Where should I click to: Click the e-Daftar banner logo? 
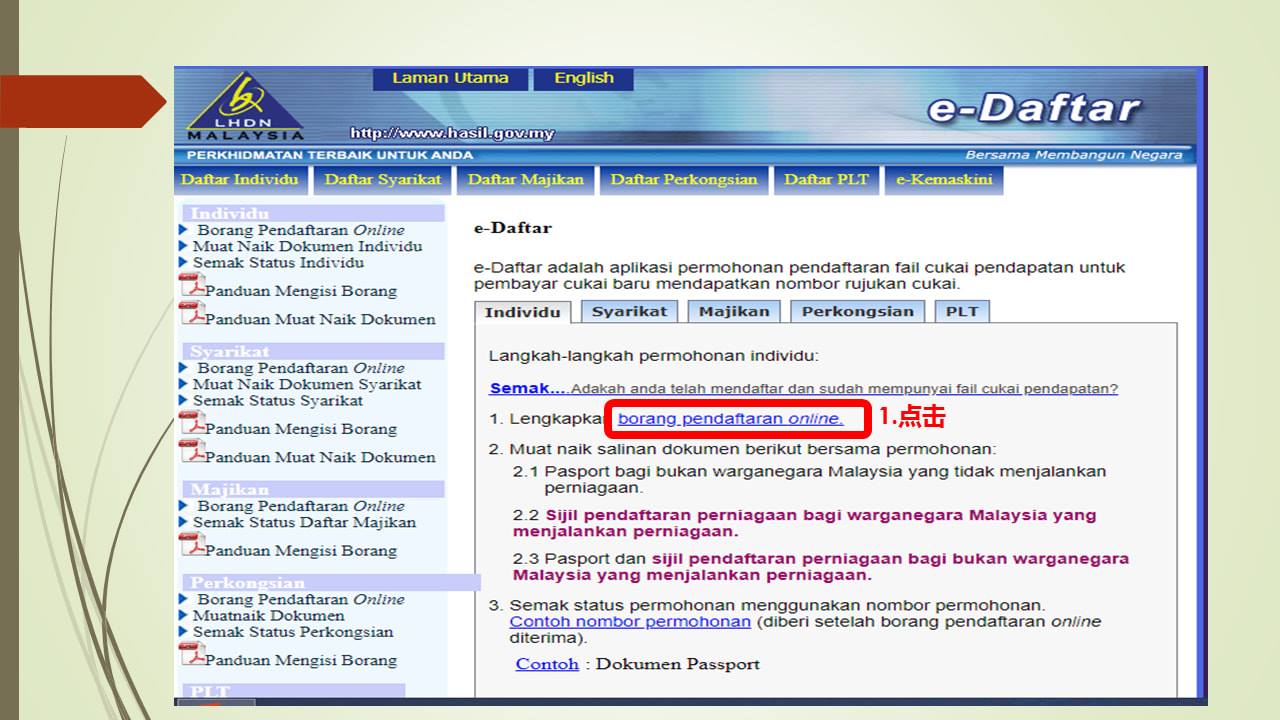pos(1033,108)
